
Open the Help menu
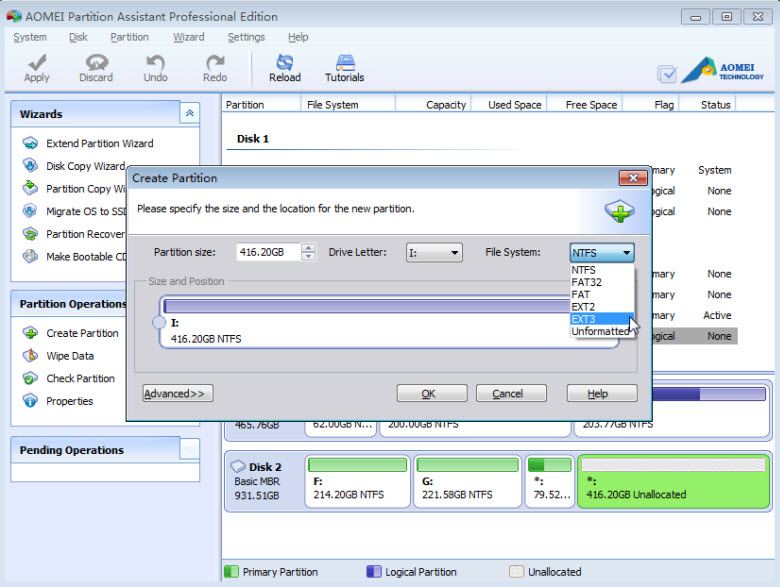click(298, 37)
